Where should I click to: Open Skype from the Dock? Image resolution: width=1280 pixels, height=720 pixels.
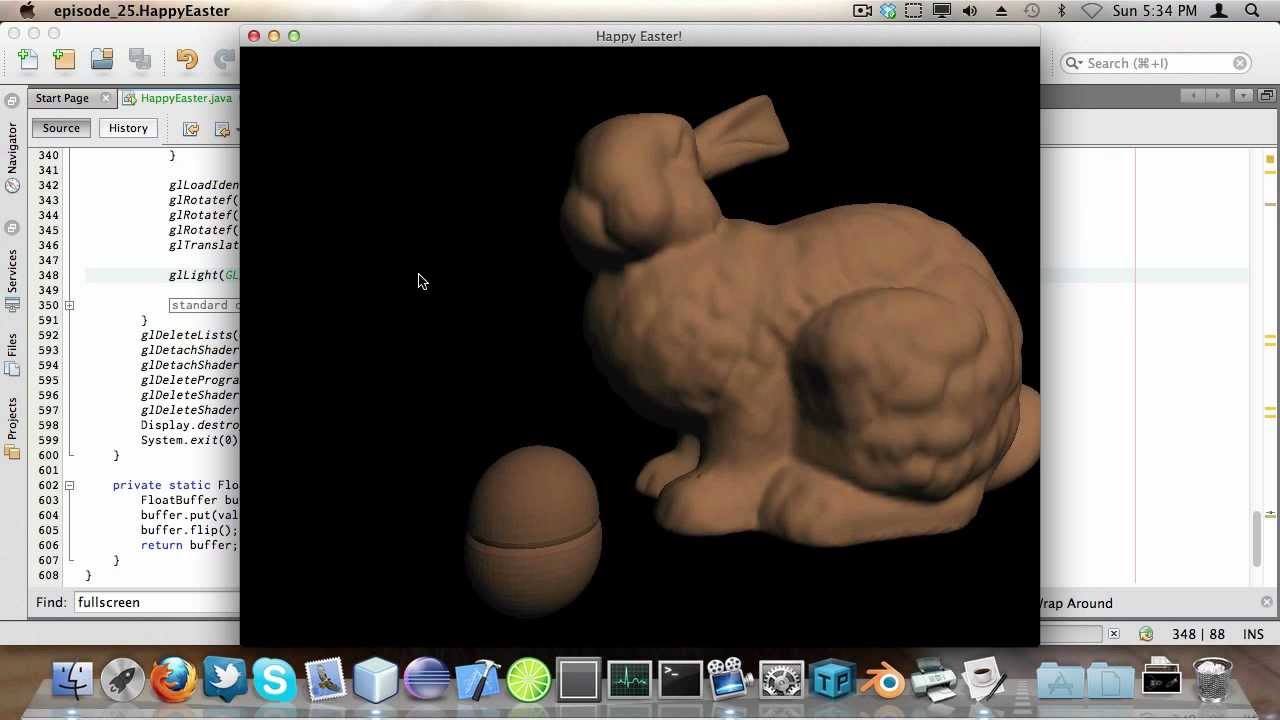click(274, 680)
